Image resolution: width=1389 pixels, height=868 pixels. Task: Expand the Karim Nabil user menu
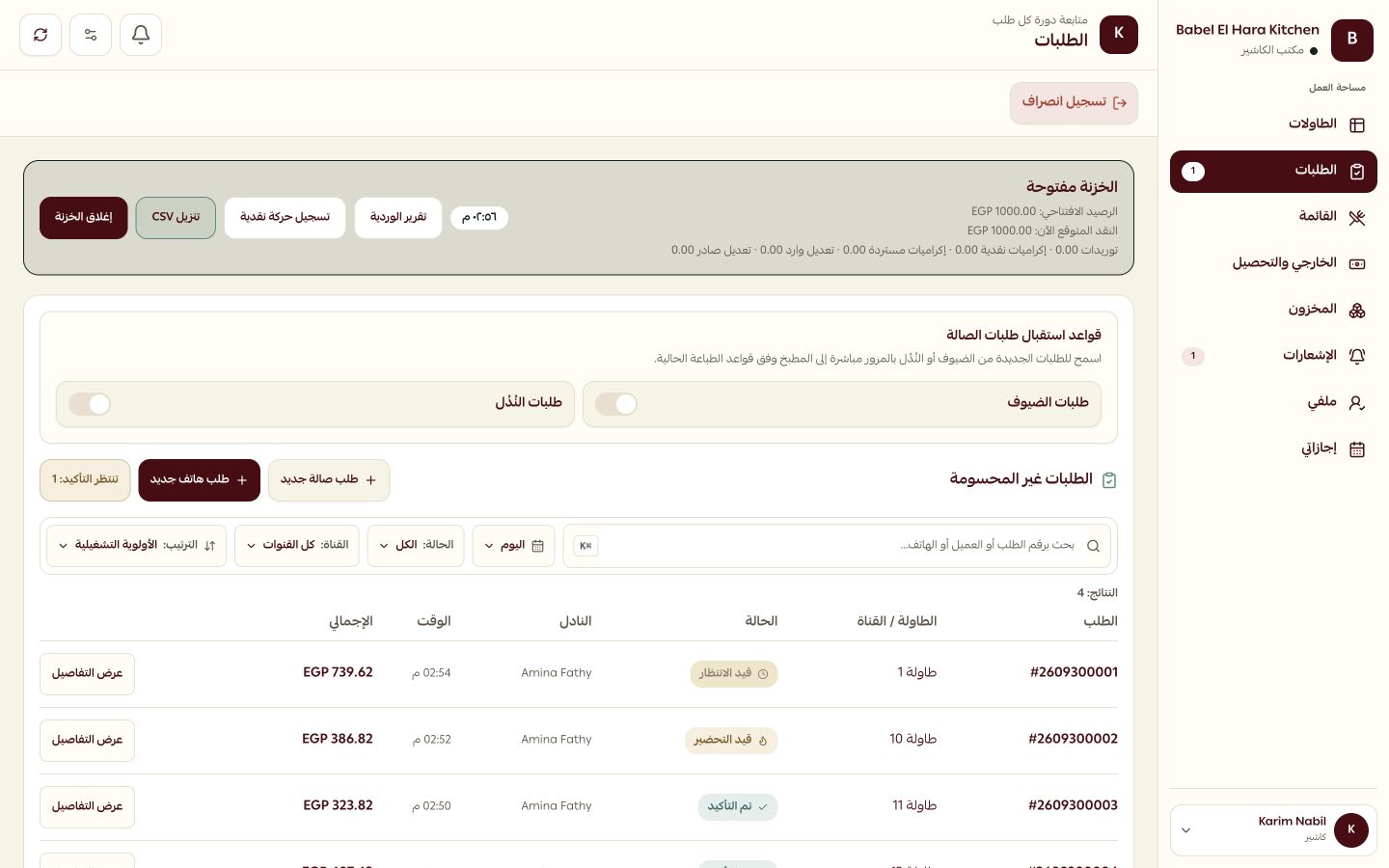click(1273, 829)
